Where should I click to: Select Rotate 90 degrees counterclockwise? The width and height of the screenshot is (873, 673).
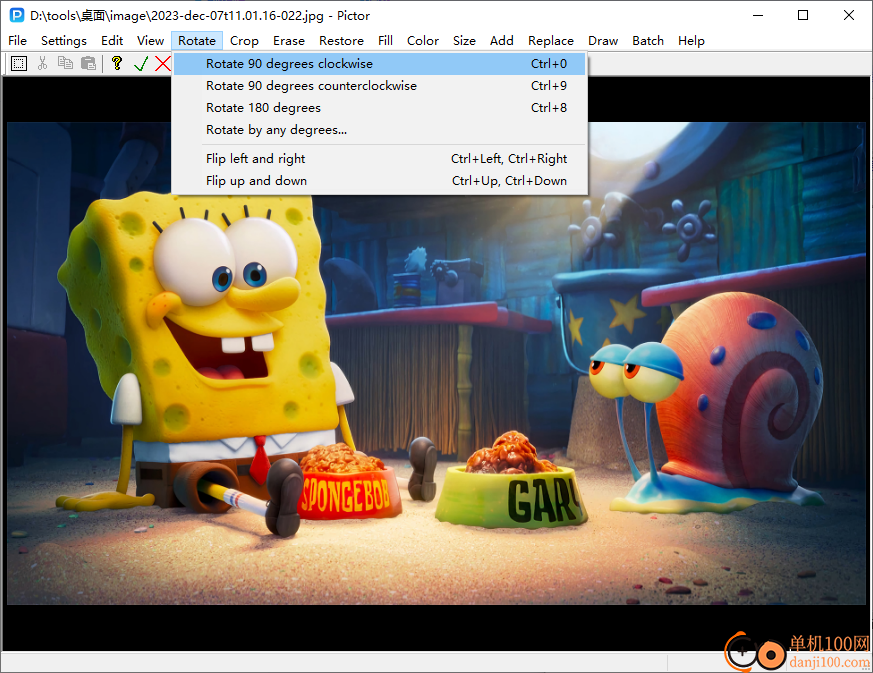(379, 86)
